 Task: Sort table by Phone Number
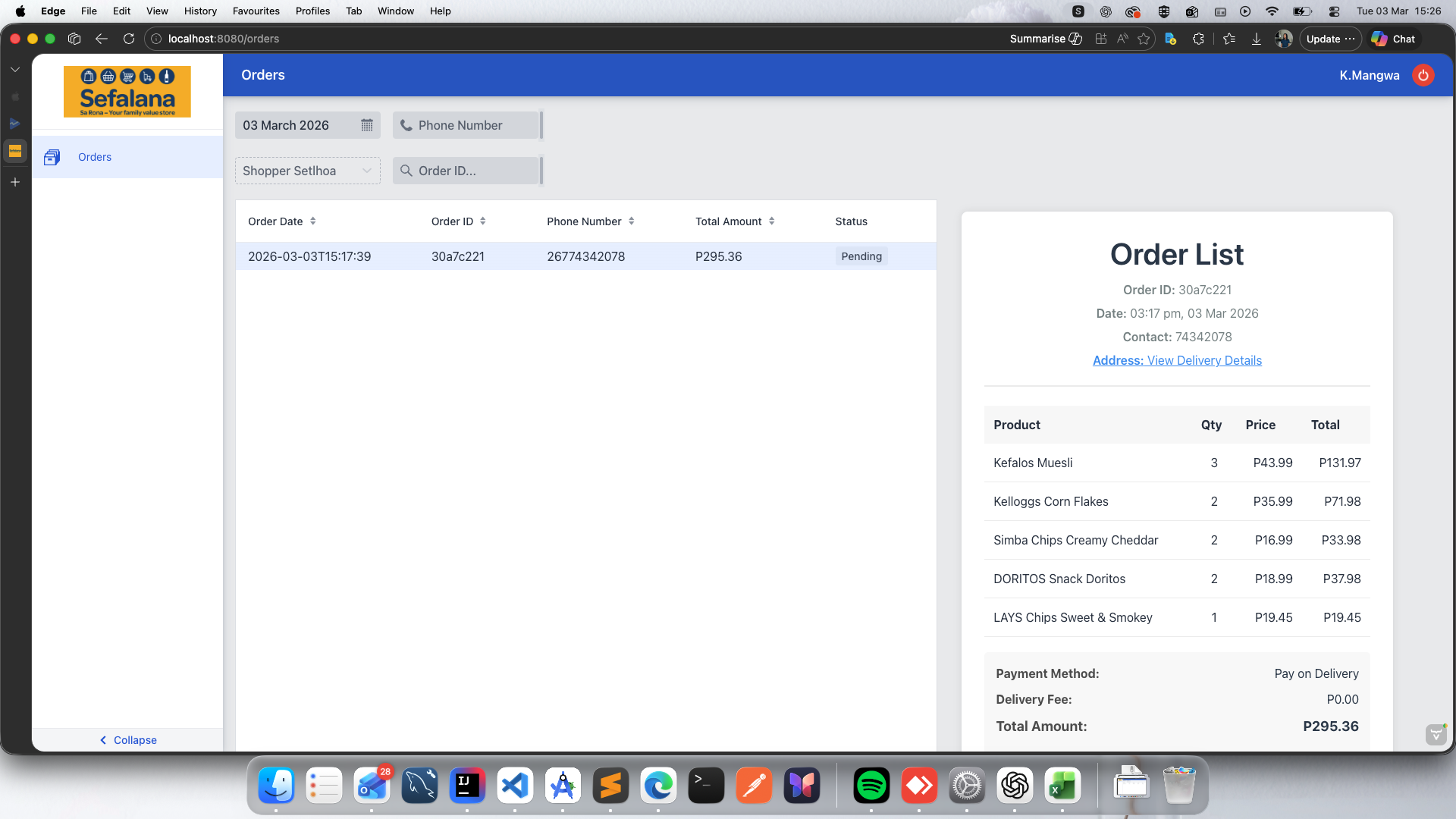tap(631, 221)
